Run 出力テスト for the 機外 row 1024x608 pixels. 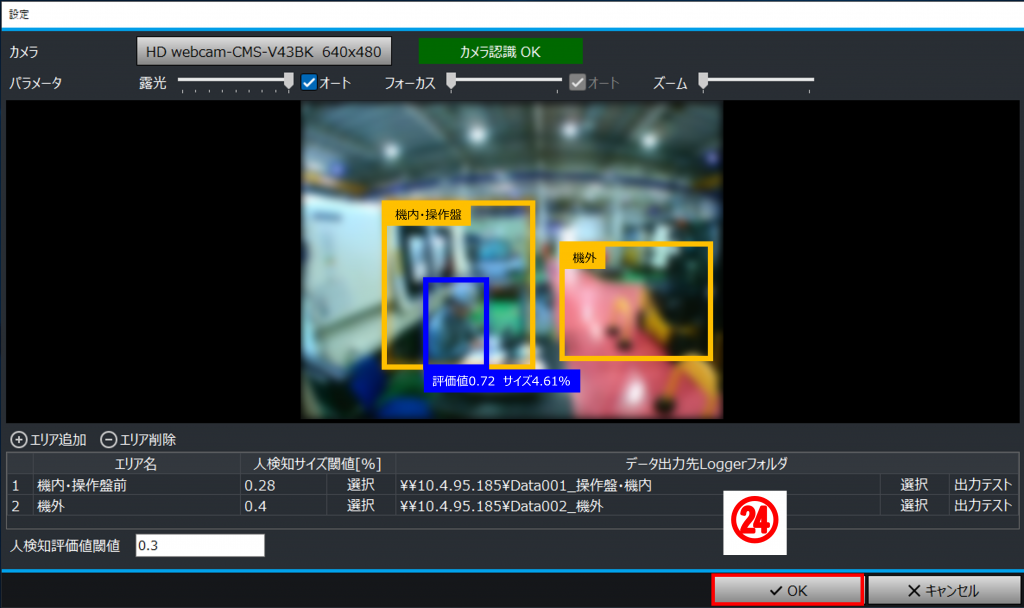[983, 505]
